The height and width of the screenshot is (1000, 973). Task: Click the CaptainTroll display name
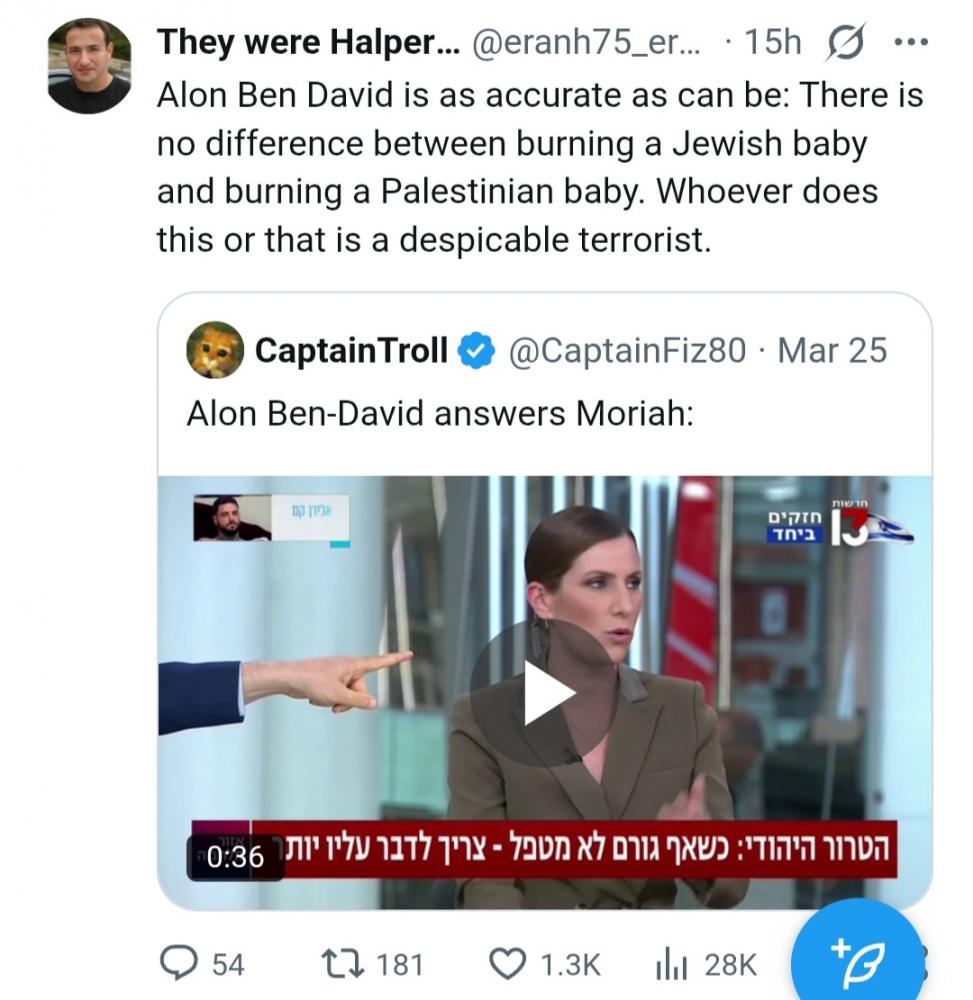(x=351, y=351)
